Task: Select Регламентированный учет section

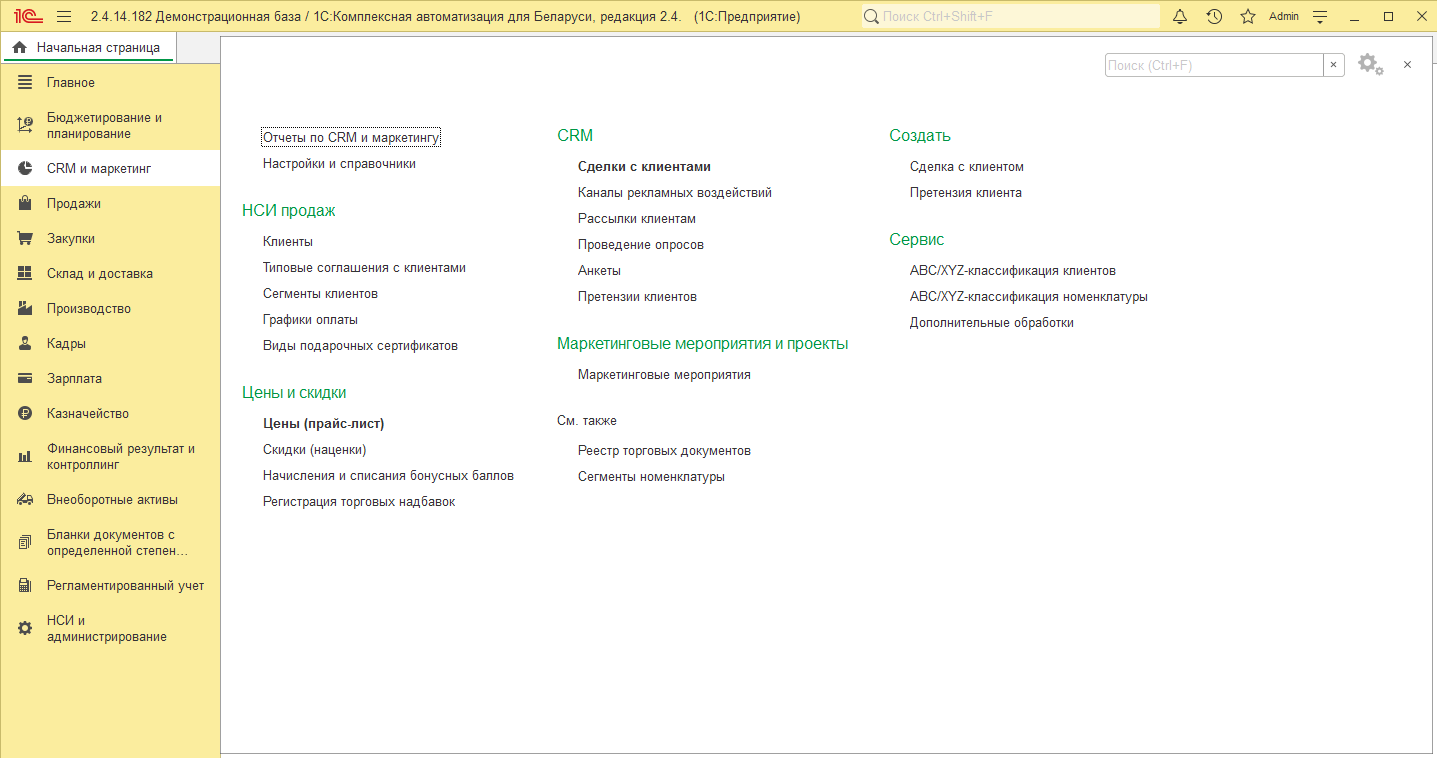Action: coord(125,585)
